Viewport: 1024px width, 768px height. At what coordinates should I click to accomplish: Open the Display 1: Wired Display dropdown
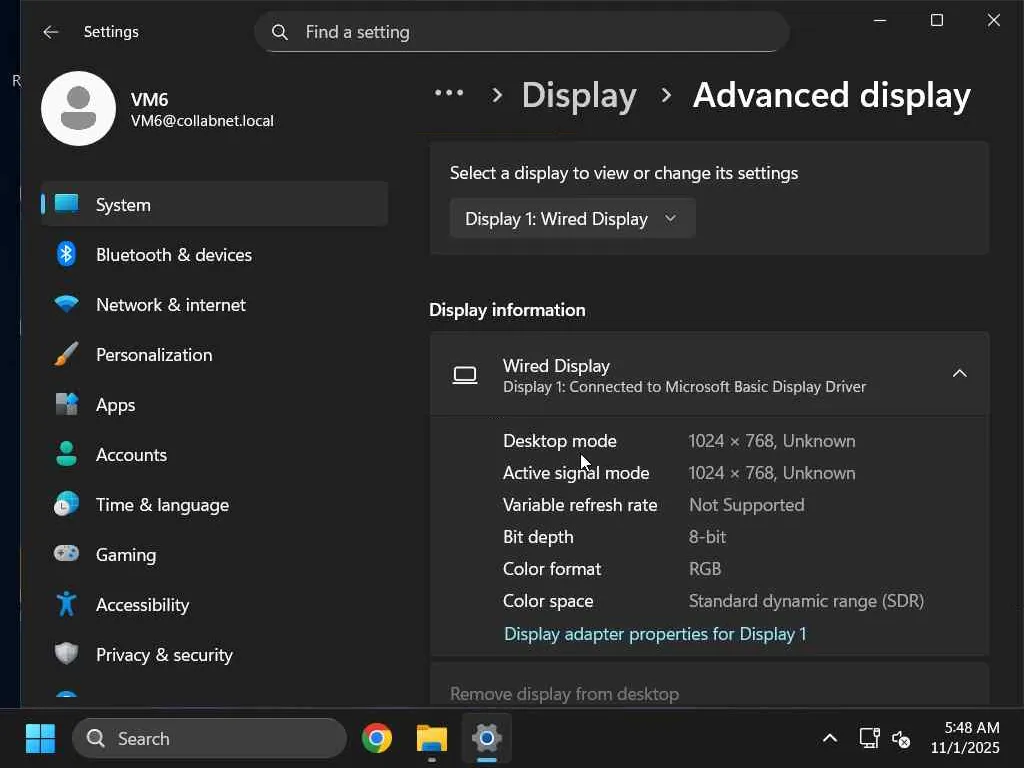[572, 219]
